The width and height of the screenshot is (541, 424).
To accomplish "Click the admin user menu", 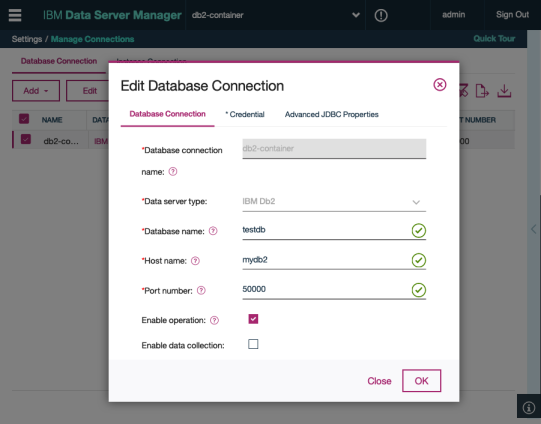I will point(453,14).
